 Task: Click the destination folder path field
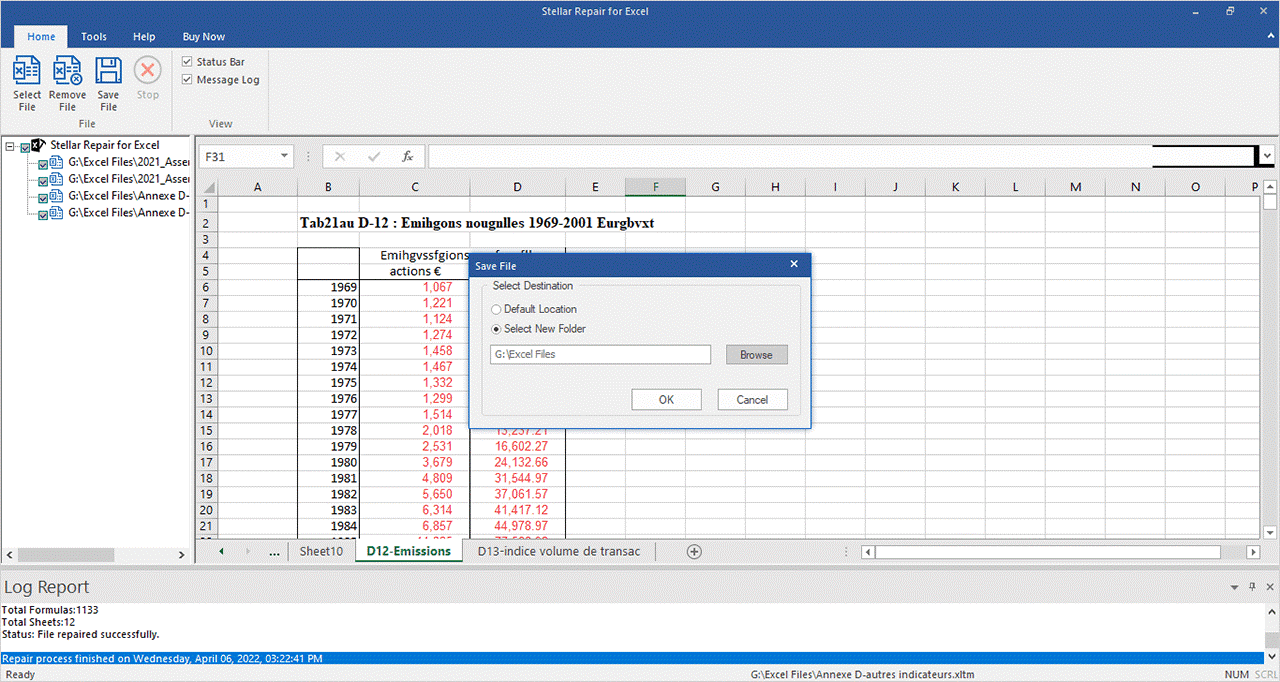(600, 355)
